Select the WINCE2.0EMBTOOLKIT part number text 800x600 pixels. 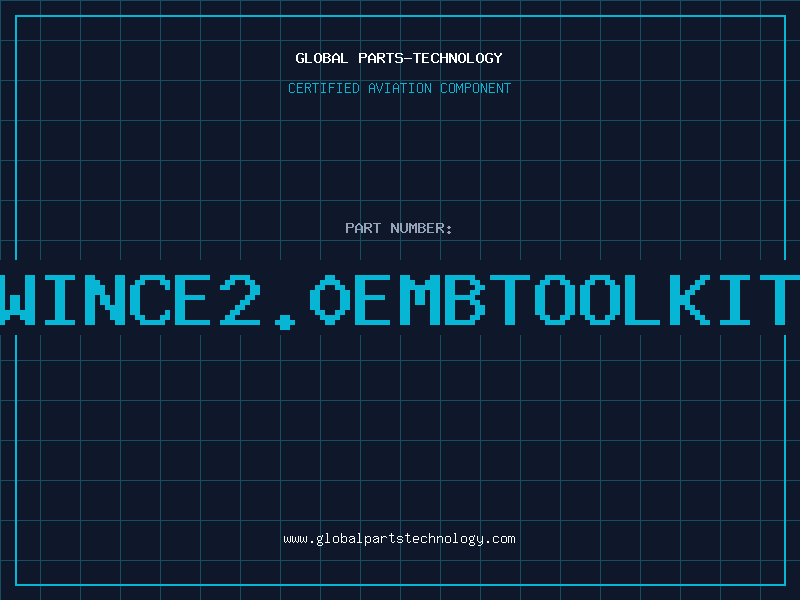click(x=400, y=301)
